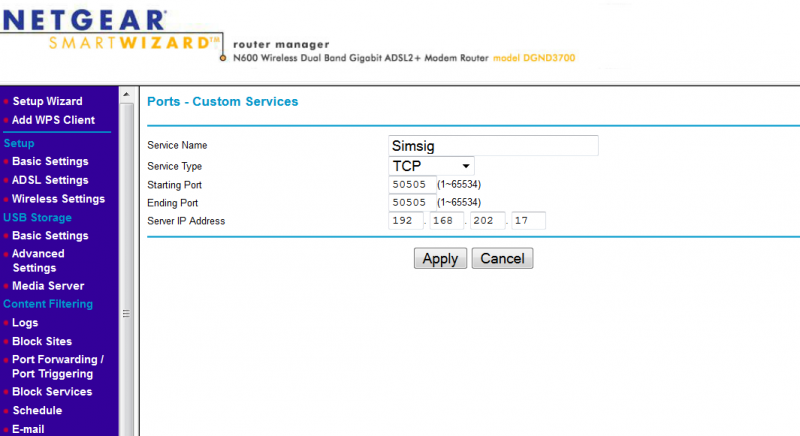Open Add WPS Client page
This screenshot has height=436, width=800.
click(53, 120)
